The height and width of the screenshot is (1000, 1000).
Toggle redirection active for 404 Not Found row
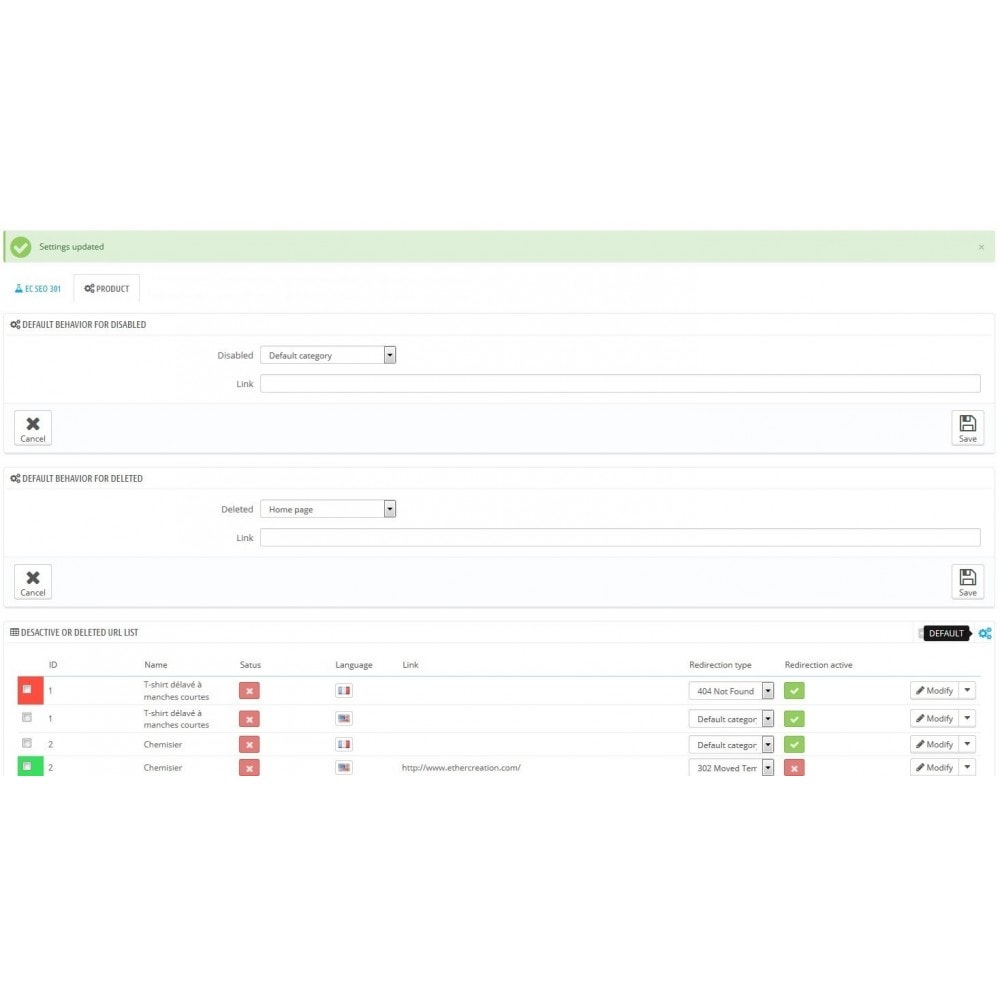[794, 691]
